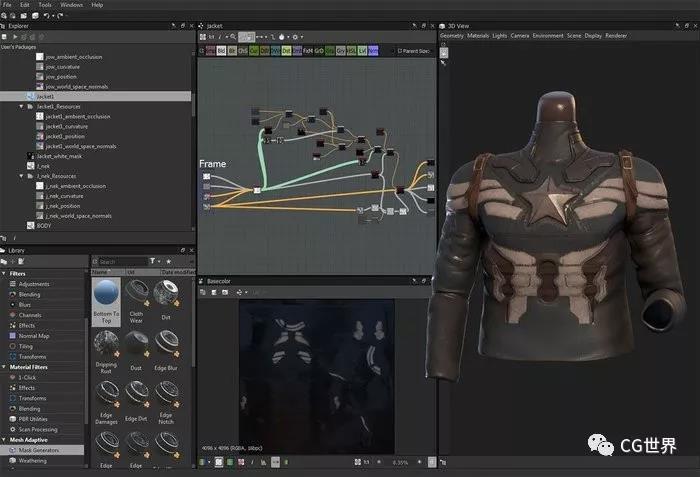Add a Blend (Bld) node from node bar
This screenshot has height=477, width=700.
pyautogui.click(x=221, y=51)
